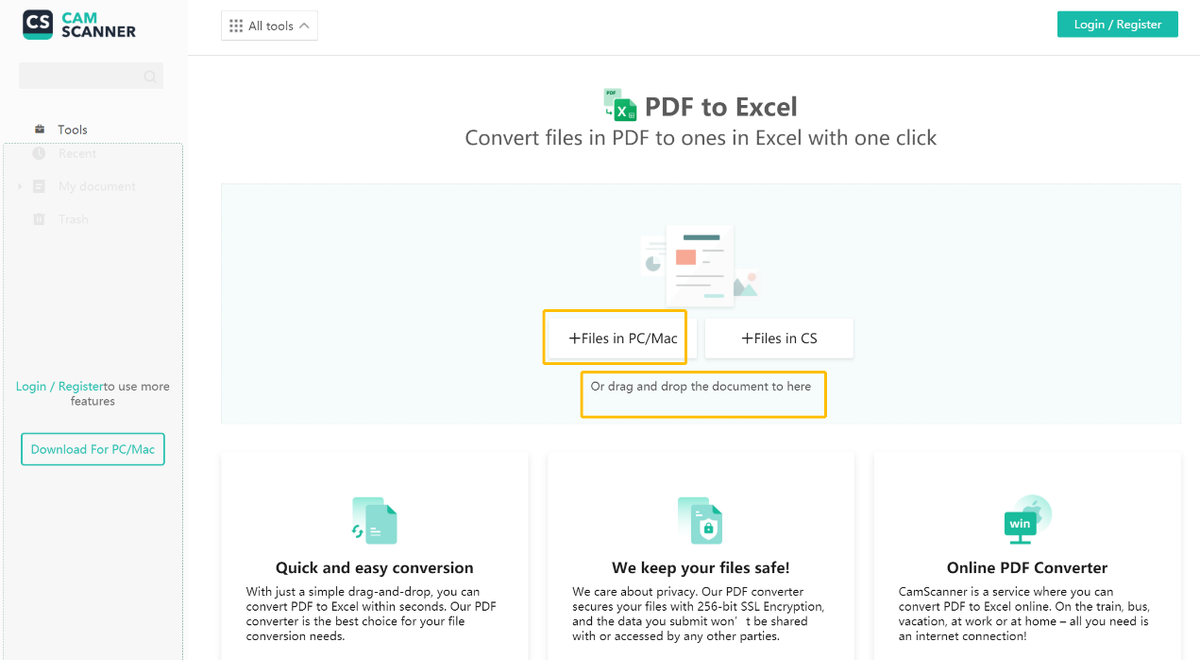Click the PDF to Excel header icon
1200x660 pixels.
click(x=620, y=105)
